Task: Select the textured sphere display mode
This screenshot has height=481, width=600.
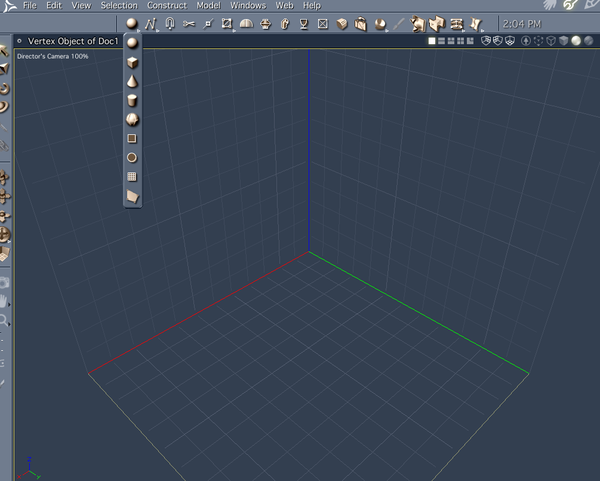Action: click(589, 41)
